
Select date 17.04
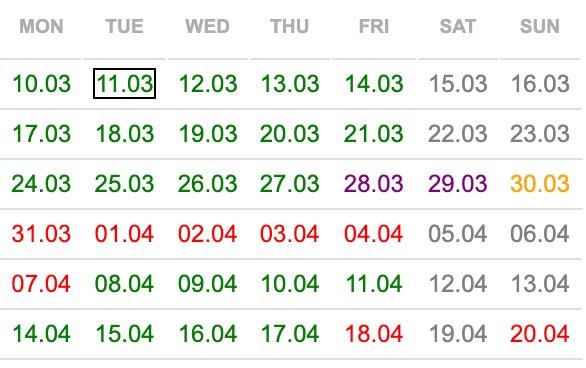coord(290,334)
